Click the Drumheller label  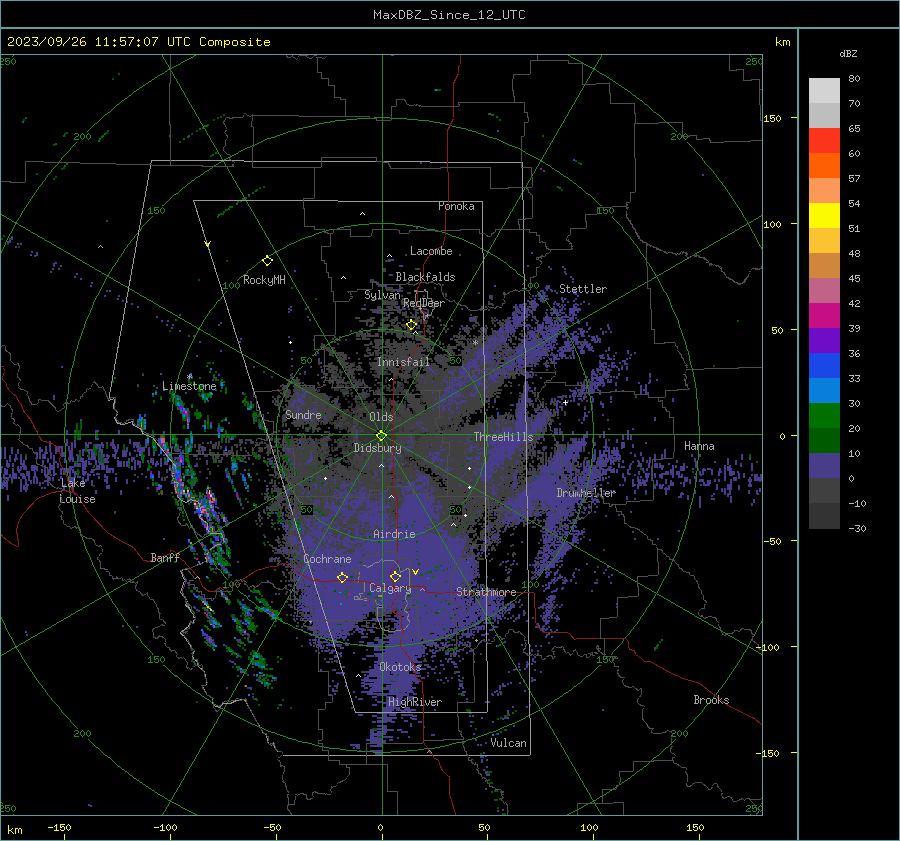click(x=586, y=493)
